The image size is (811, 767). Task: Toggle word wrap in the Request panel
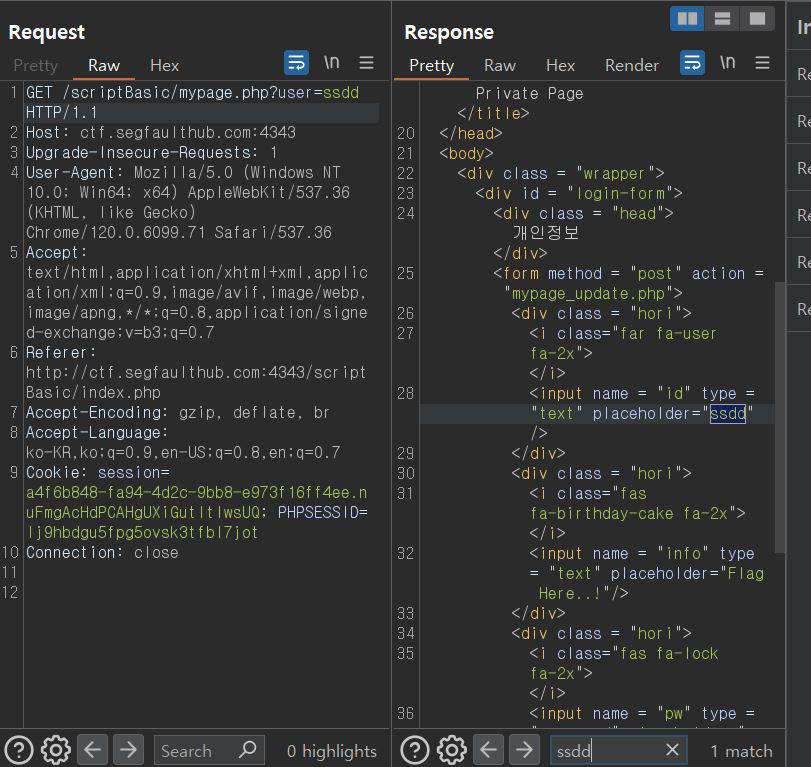pos(296,62)
